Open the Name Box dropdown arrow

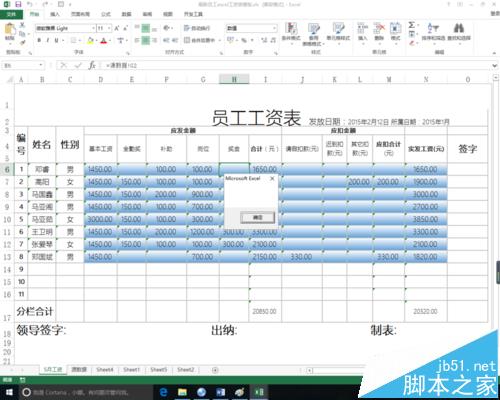pyautogui.click(x=41, y=65)
